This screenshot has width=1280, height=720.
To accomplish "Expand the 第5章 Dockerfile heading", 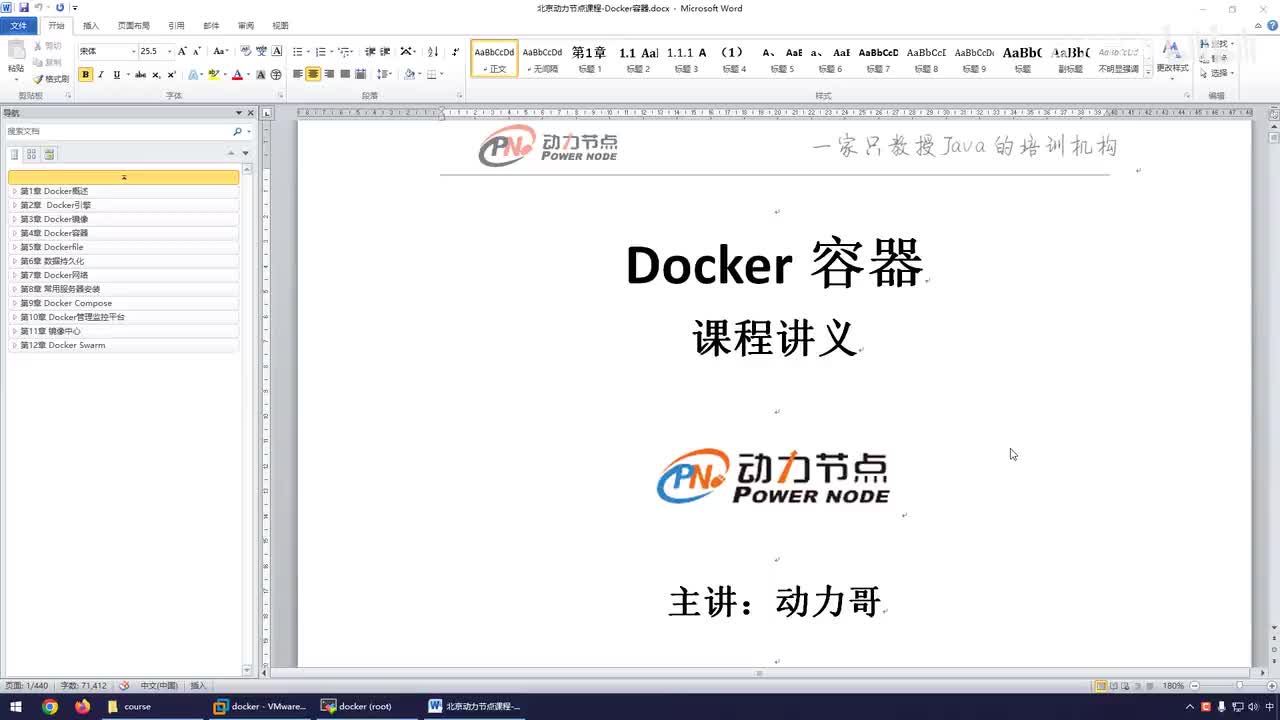I will [14, 247].
